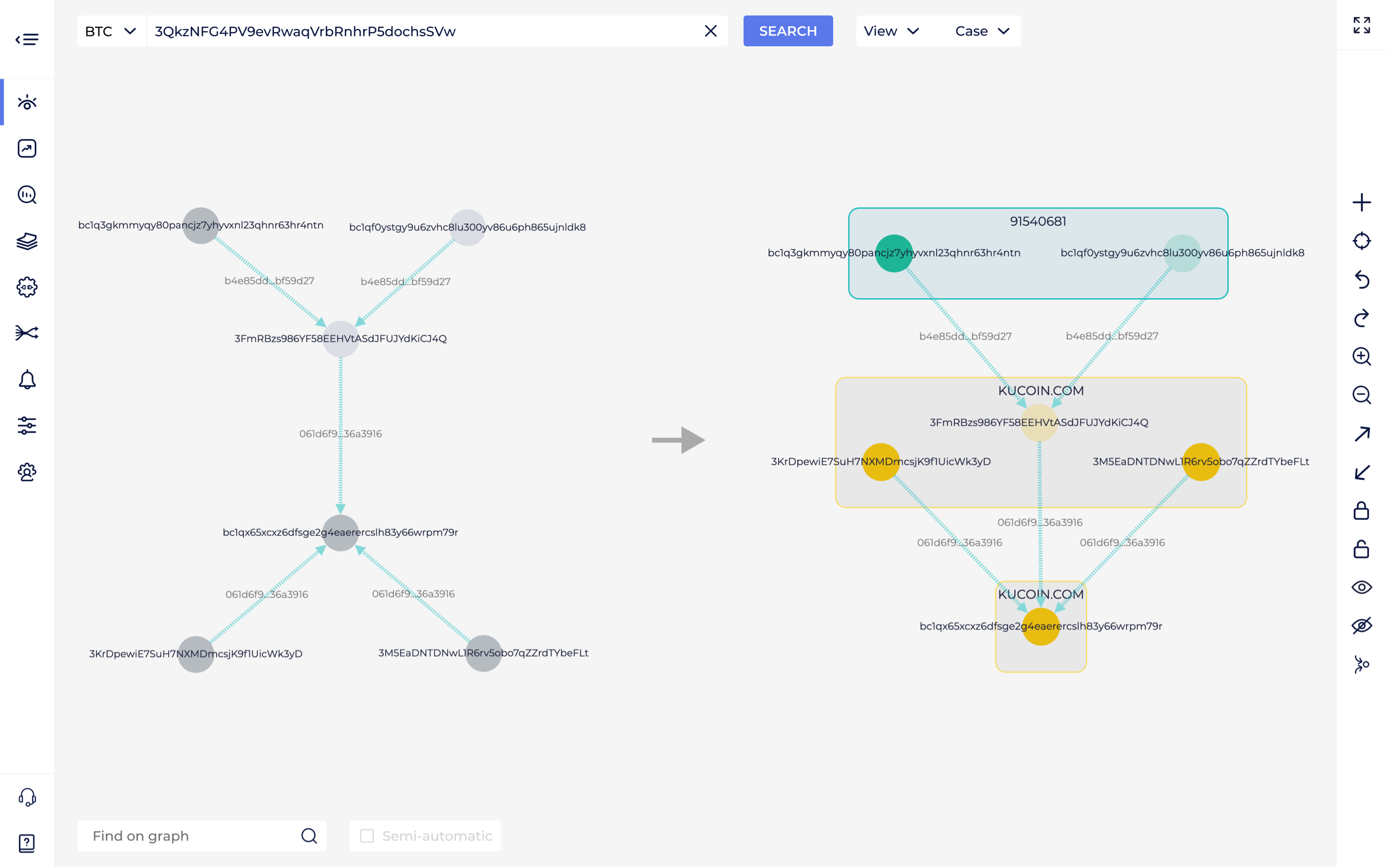Screen dimensions: 1387x868
Task: Open the analytics trending chart panel
Action: (27, 148)
